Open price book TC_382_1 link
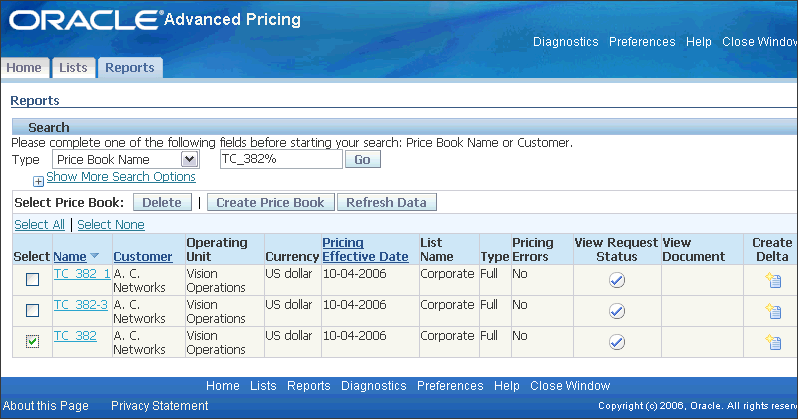Viewport: 798px width, 419px height. (82, 273)
